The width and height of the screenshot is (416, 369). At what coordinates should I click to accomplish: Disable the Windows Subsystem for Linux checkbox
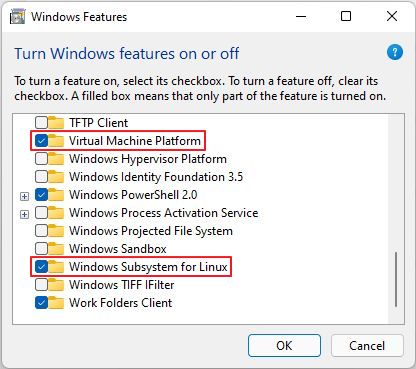pos(41,267)
